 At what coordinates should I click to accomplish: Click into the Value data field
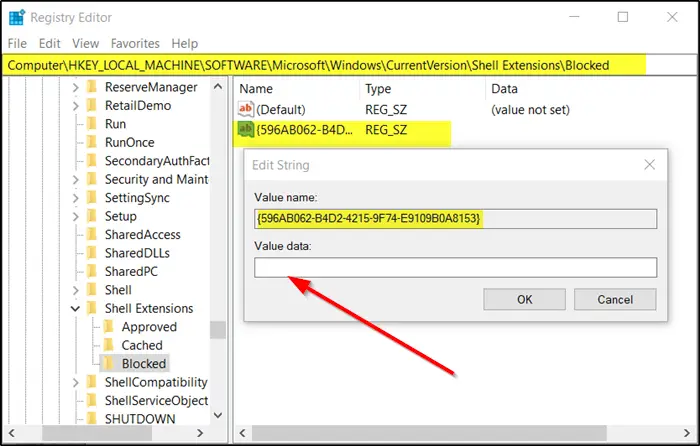(x=455, y=267)
